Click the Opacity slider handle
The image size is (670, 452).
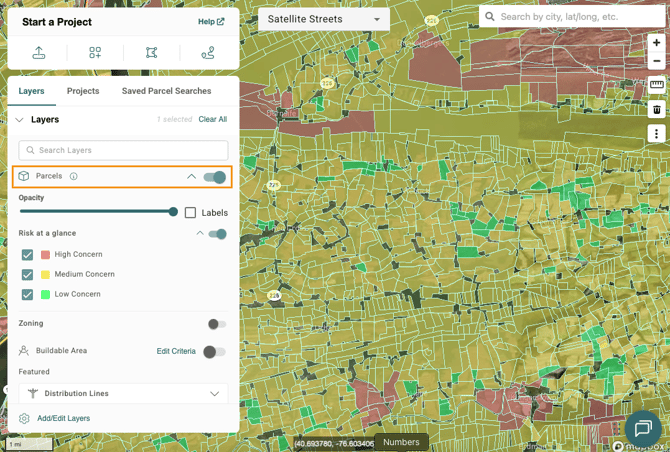173,211
